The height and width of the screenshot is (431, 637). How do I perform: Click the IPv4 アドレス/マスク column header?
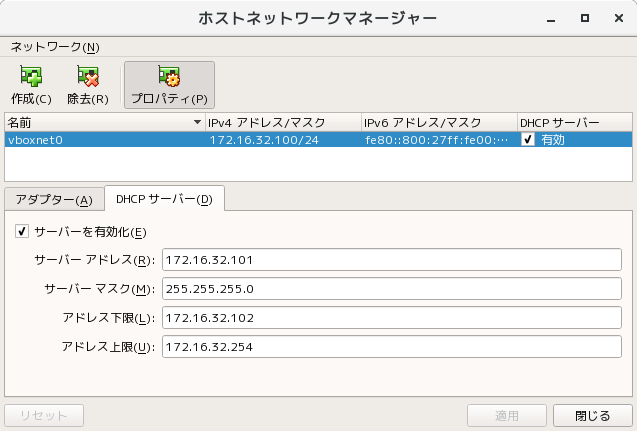283,122
